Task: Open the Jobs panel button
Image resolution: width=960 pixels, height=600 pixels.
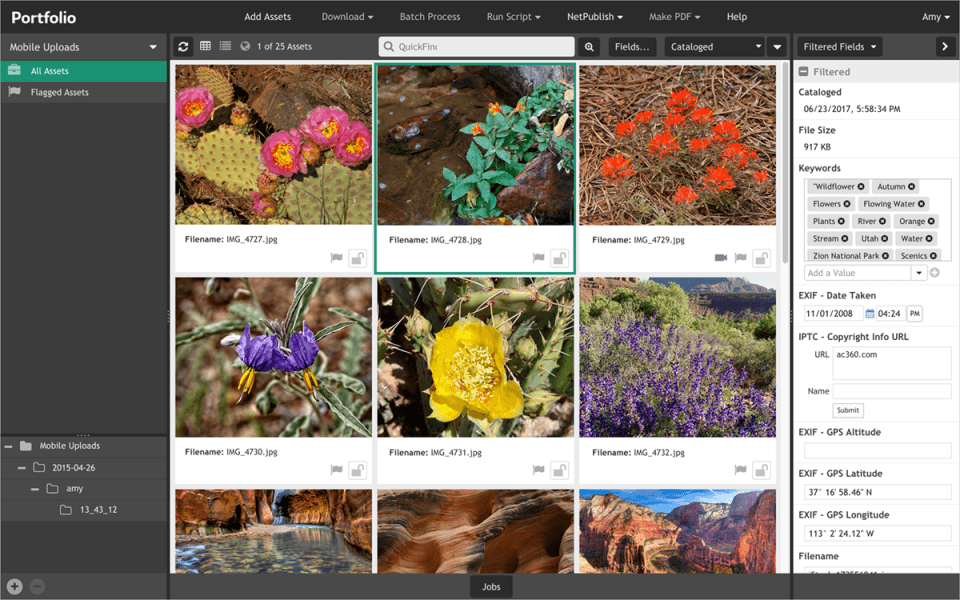Action: pos(491,587)
